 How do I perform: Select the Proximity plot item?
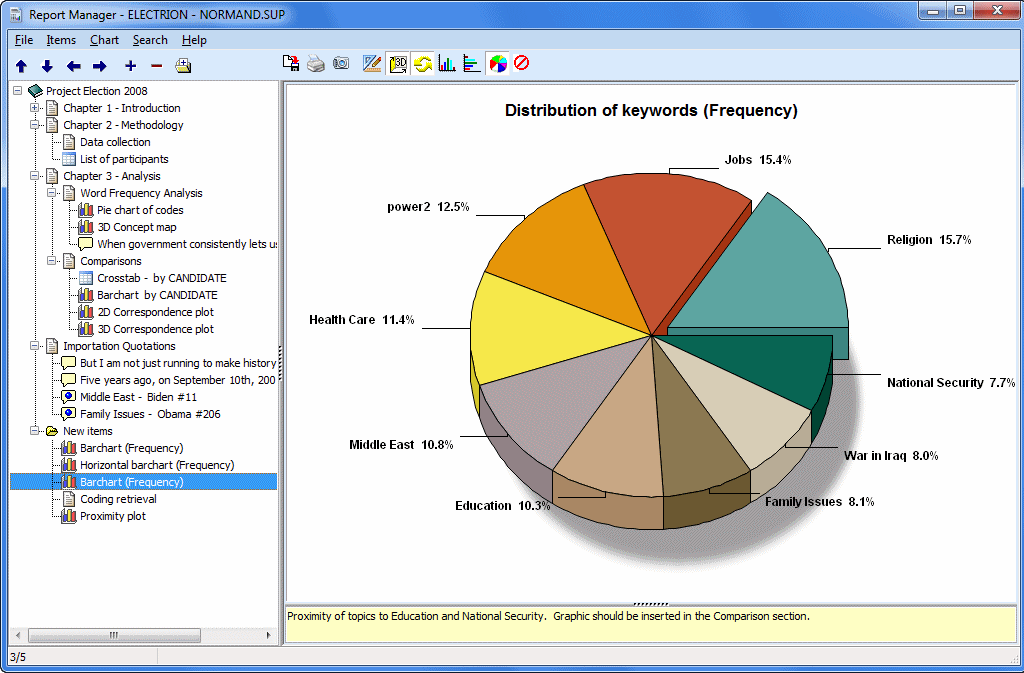[112, 516]
